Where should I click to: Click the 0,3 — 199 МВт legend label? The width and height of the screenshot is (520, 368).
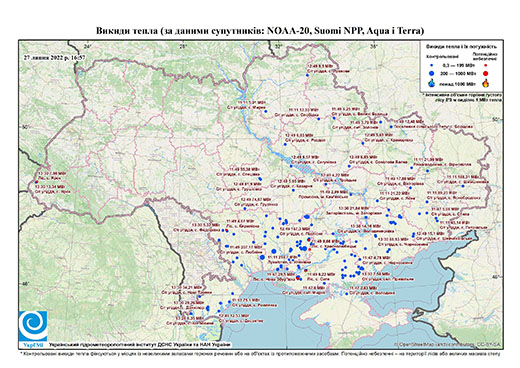click(458, 65)
